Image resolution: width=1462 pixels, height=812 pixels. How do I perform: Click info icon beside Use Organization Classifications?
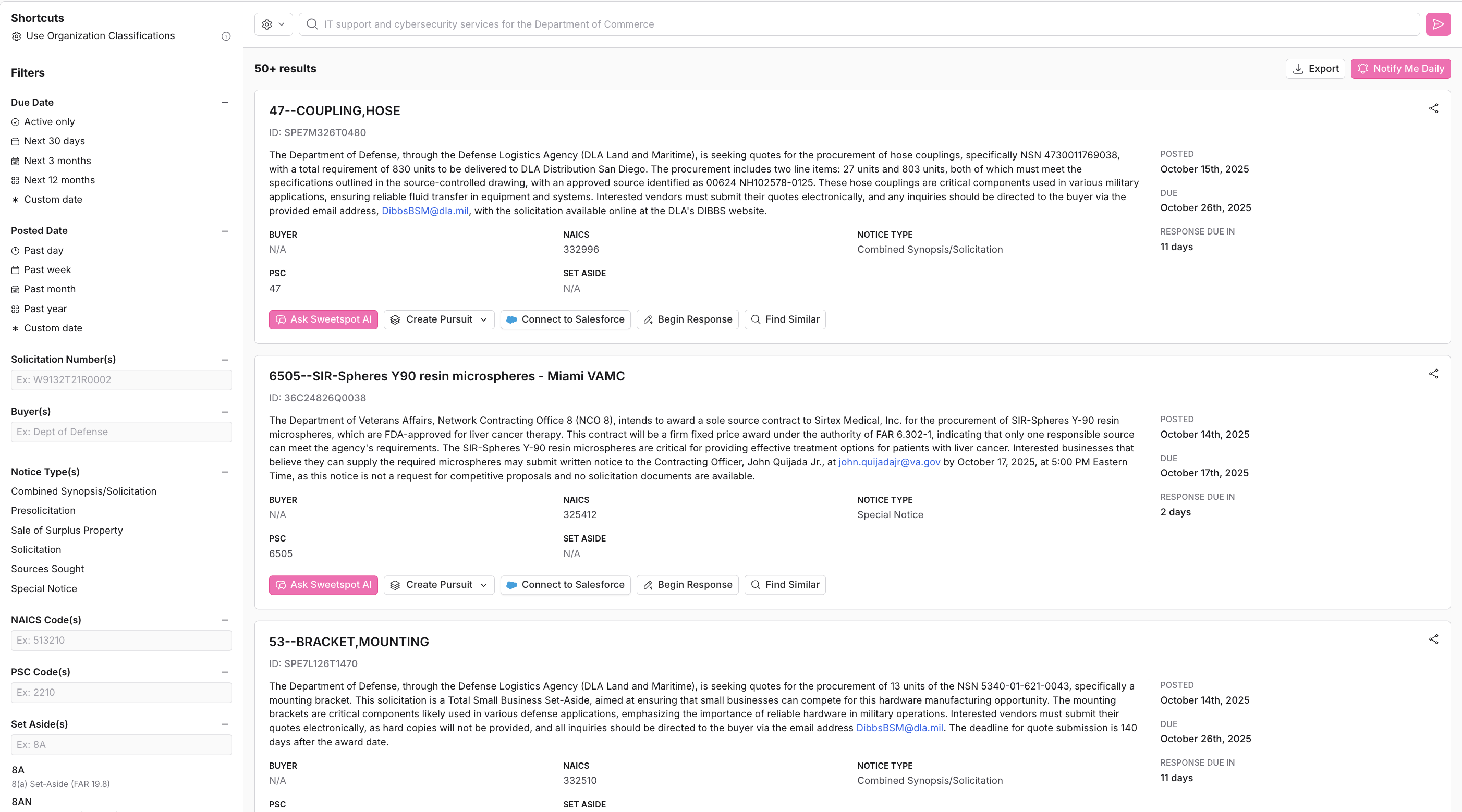coord(226,36)
